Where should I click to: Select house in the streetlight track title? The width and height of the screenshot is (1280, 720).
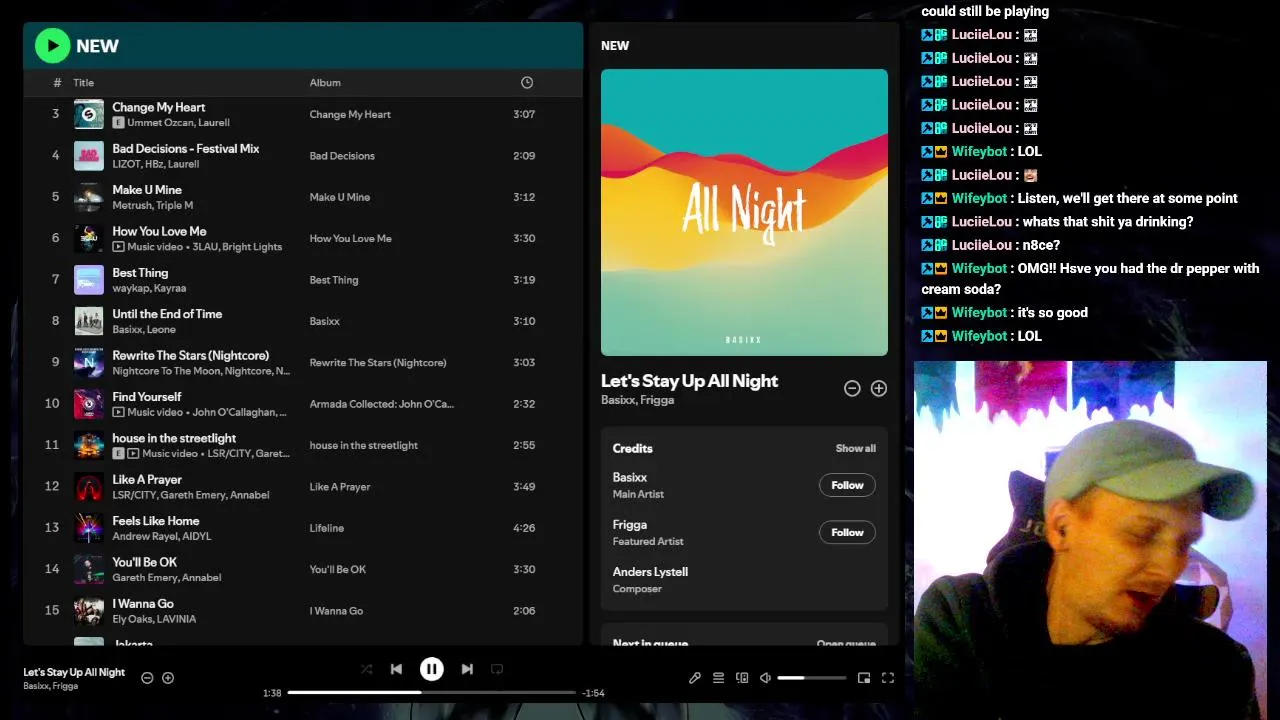pos(174,438)
